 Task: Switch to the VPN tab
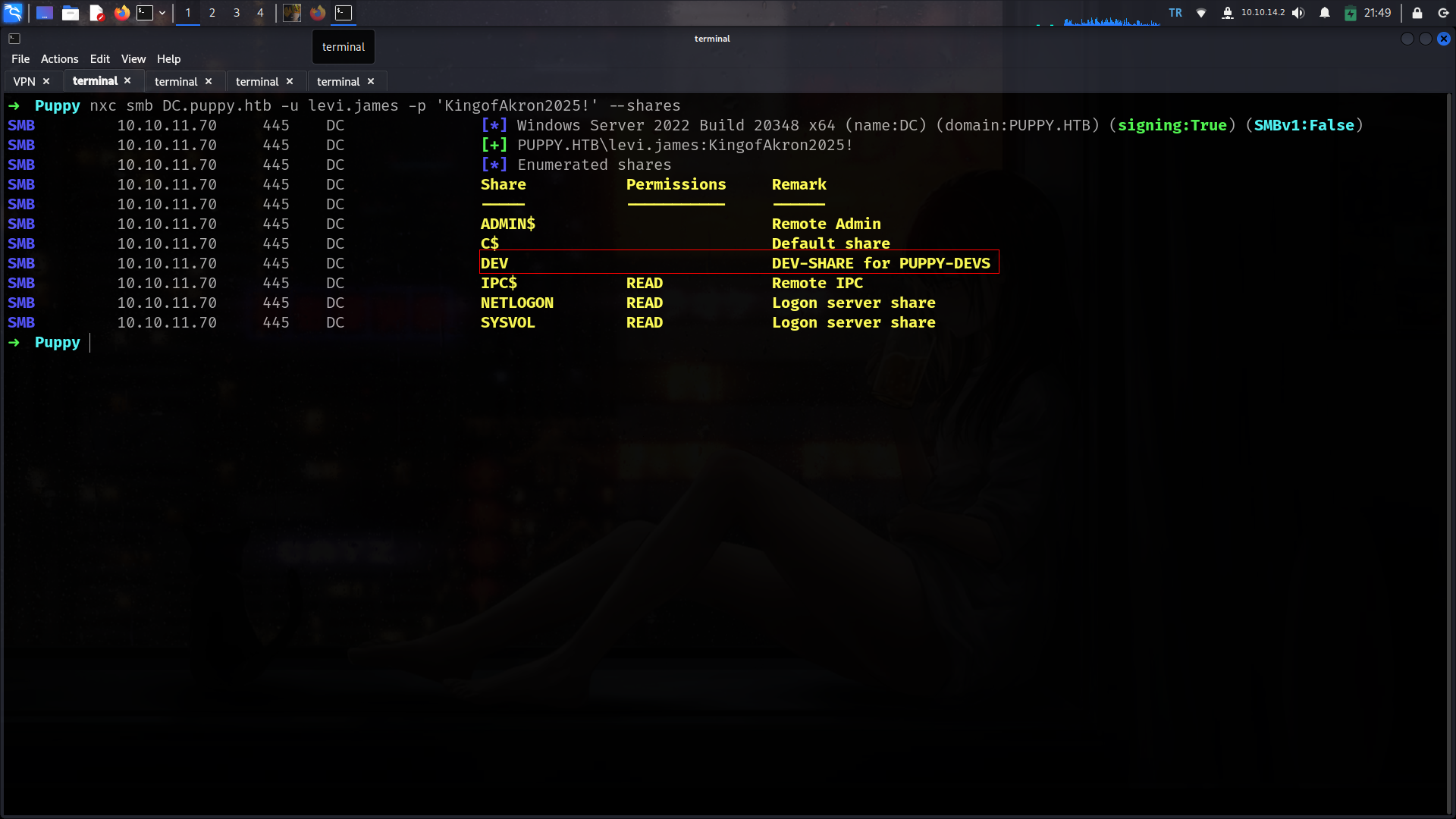(24, 81)
